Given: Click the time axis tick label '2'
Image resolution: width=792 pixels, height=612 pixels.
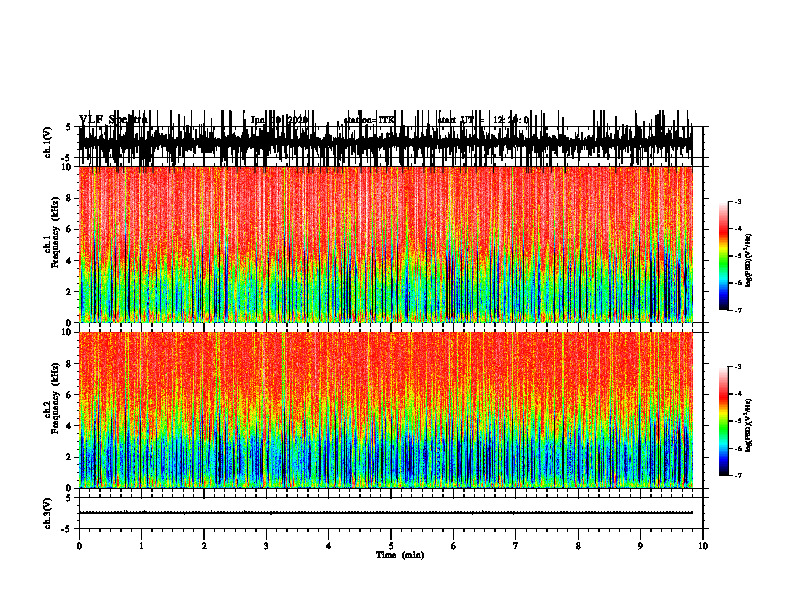Looking at the screenshot, I should point(204,546).
